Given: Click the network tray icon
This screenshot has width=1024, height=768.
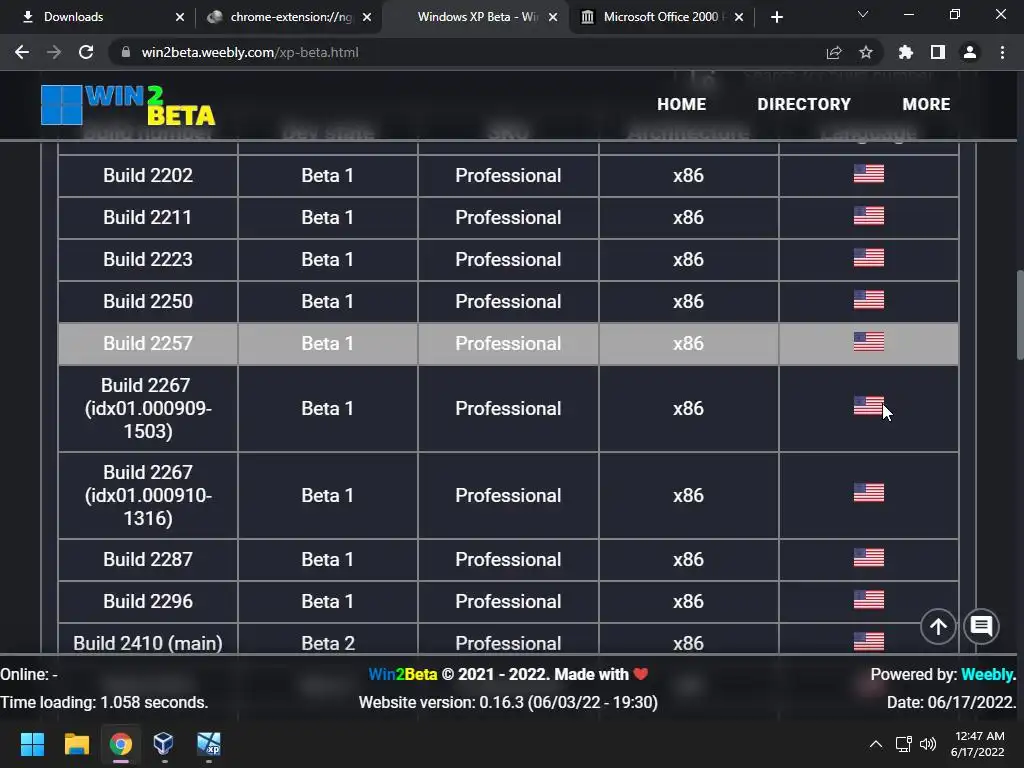Looking at the screenshot, I should point(903,744).
